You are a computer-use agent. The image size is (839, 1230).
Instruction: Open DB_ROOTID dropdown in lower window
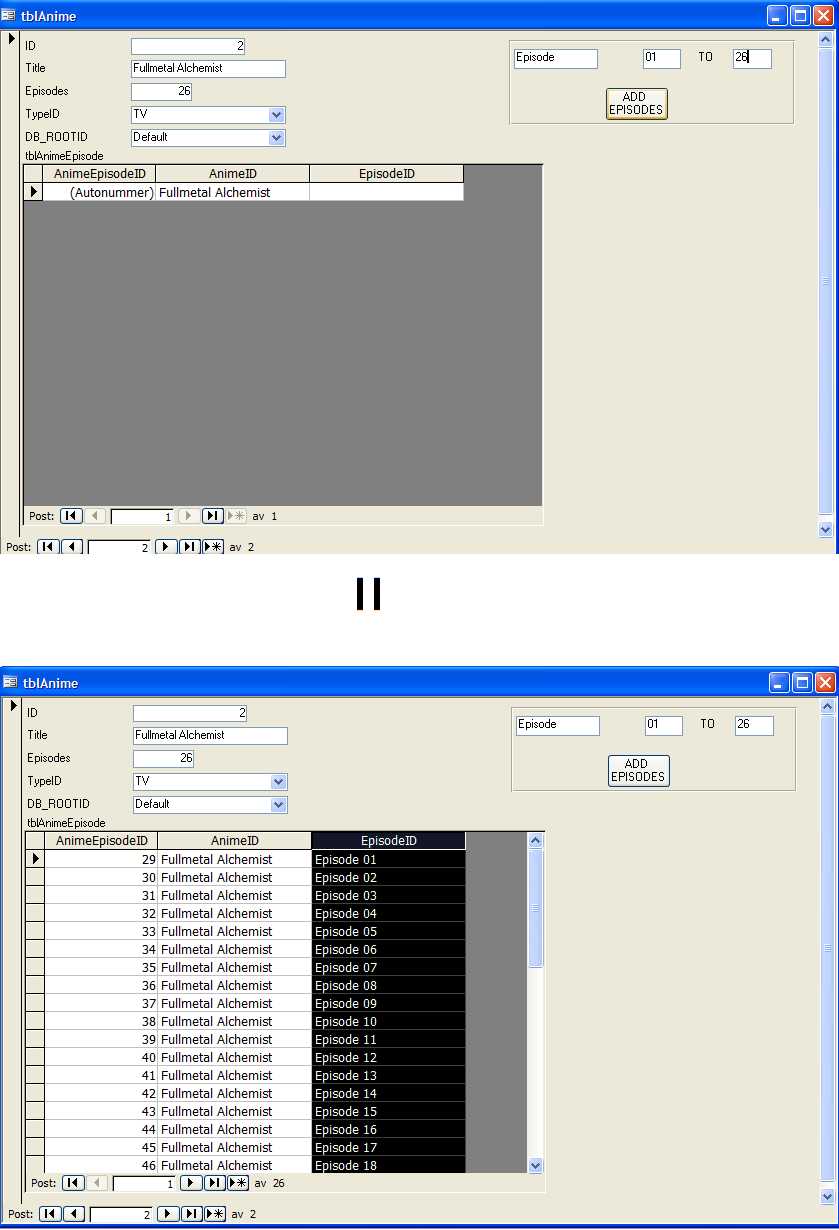click(279, 805)
